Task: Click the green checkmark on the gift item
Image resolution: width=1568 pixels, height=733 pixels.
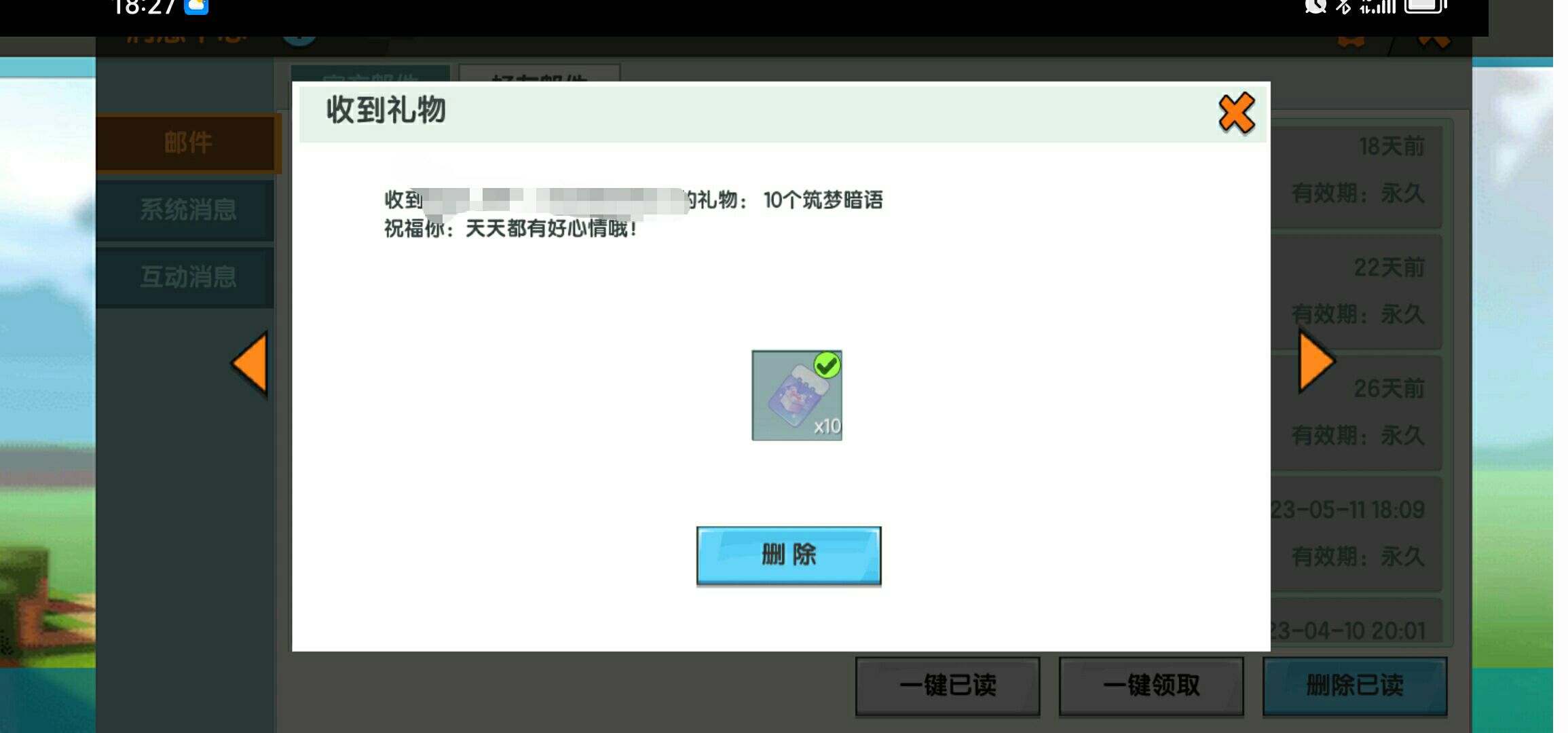Action: tap(827, 366)
